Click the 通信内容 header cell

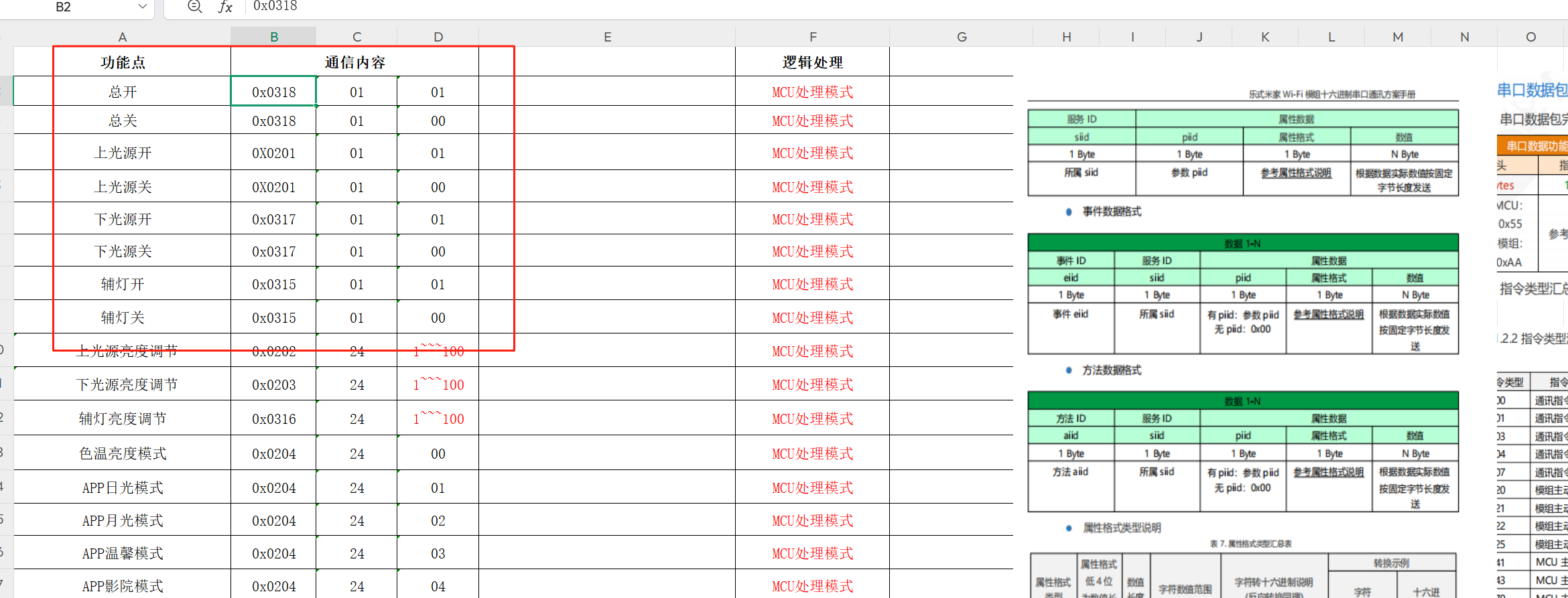tap(354, 62)
